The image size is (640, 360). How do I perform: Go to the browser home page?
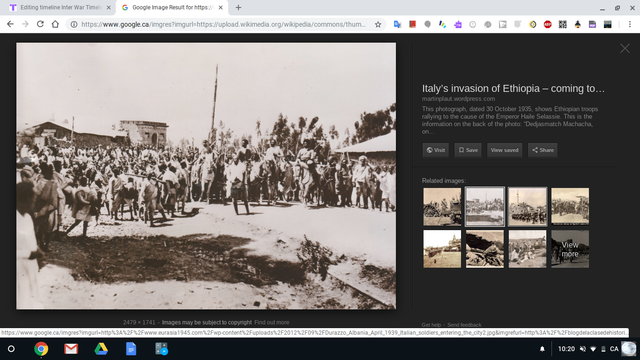[55, 24]
